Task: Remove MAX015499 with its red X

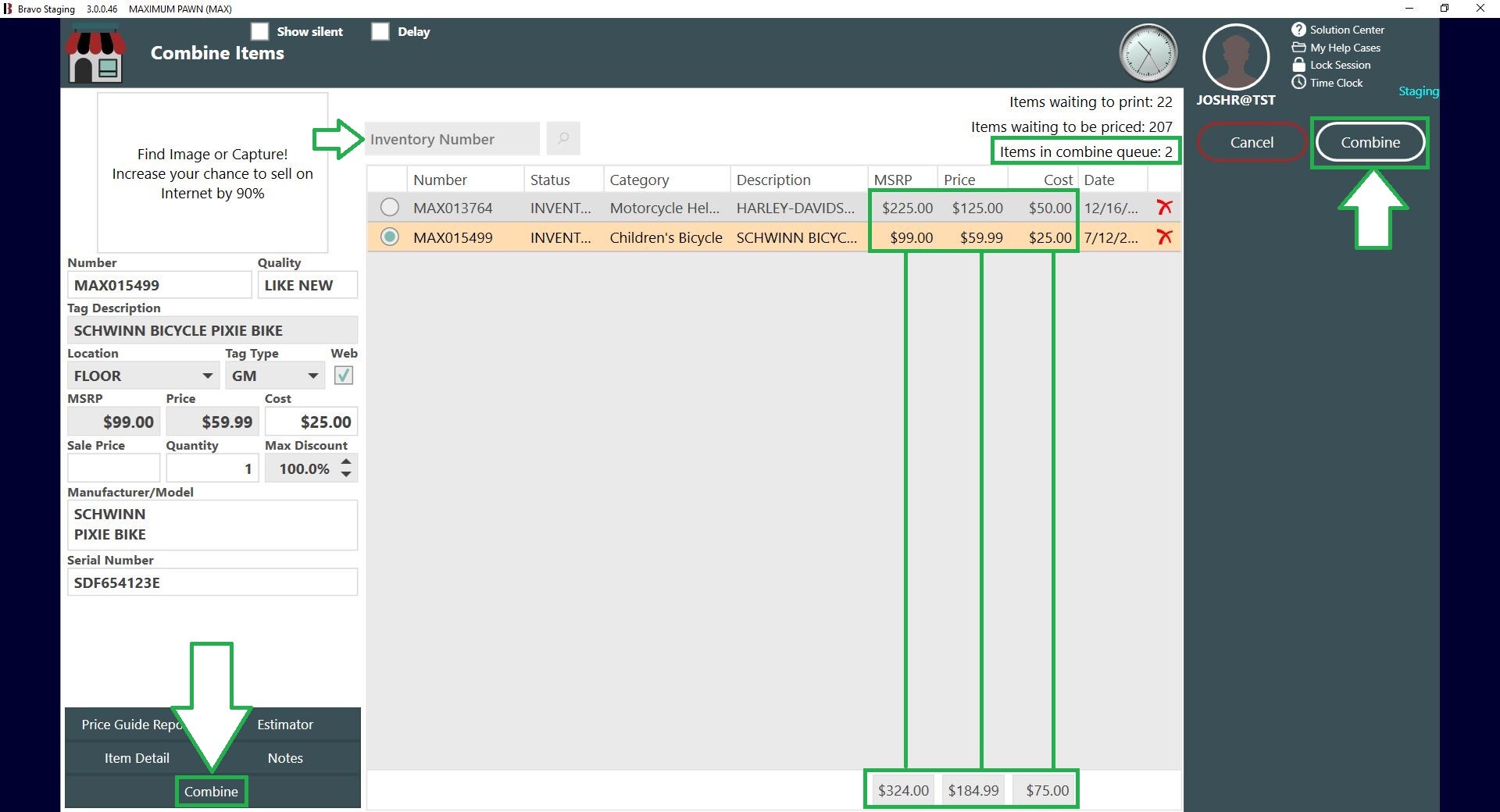Action: click(1164, 237)
